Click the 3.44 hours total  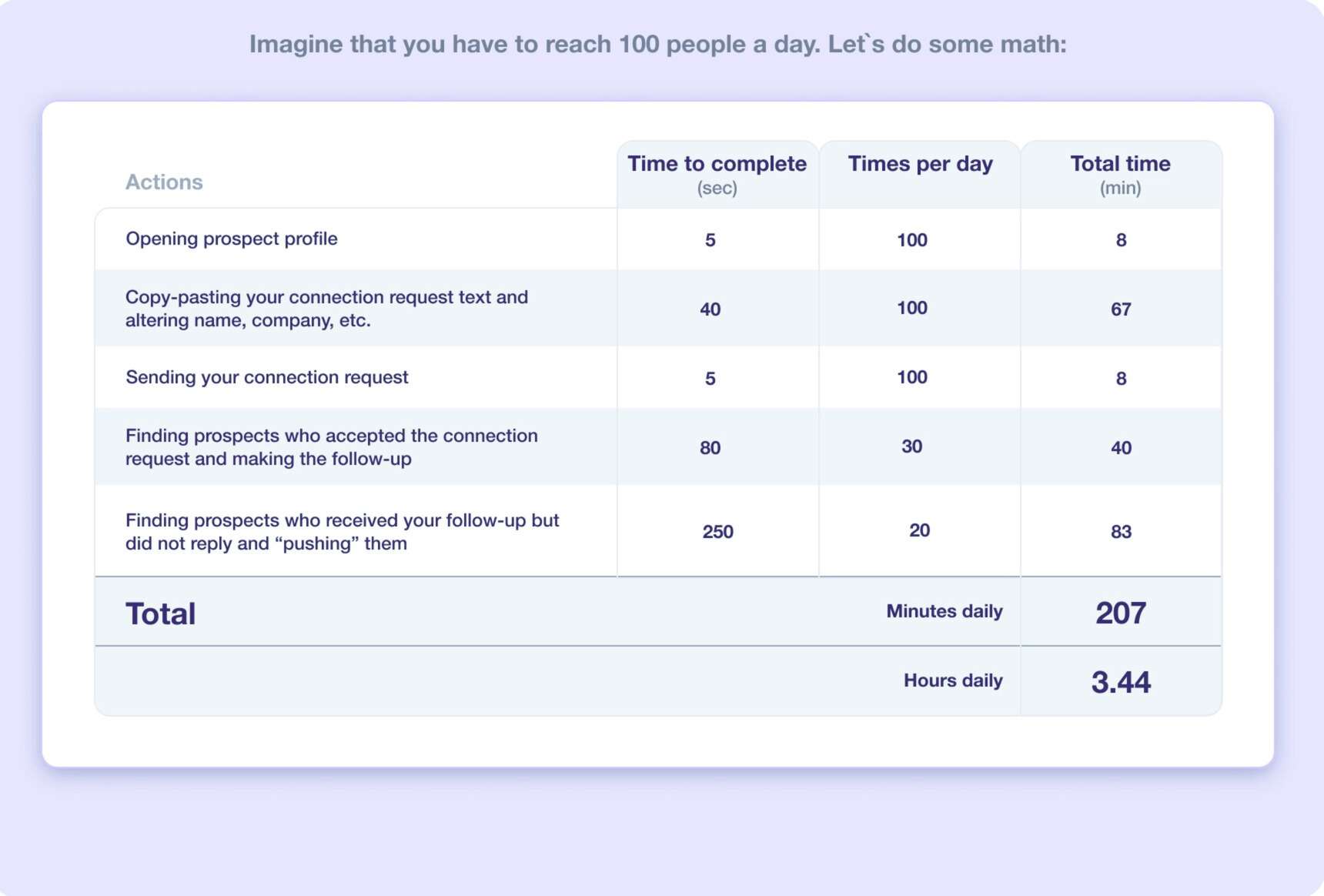[x=1121, y=683]
